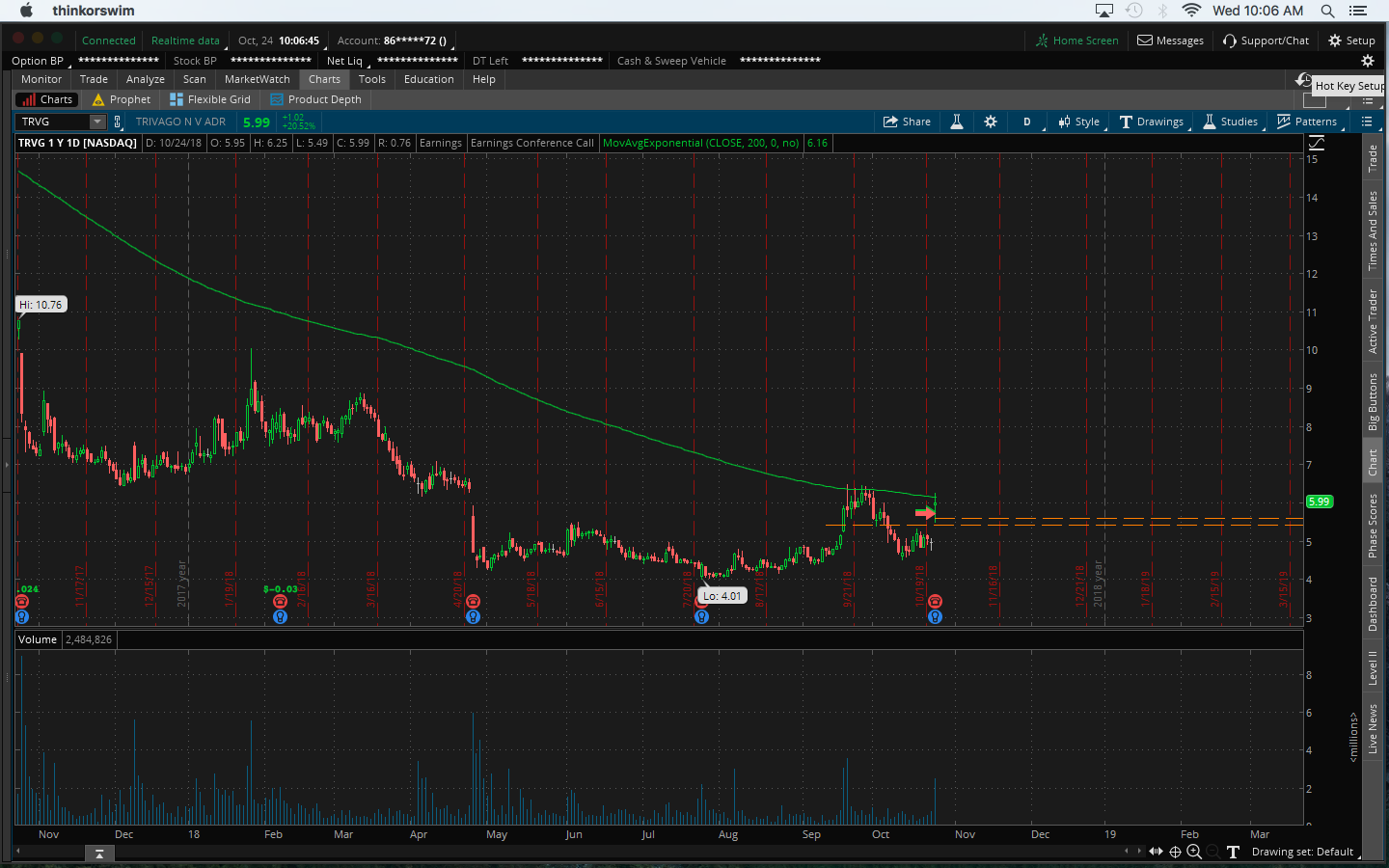The width and height of the screenshot is (1389, 868).
Task: Click the account info gear icon
Action: [1367, 60]
